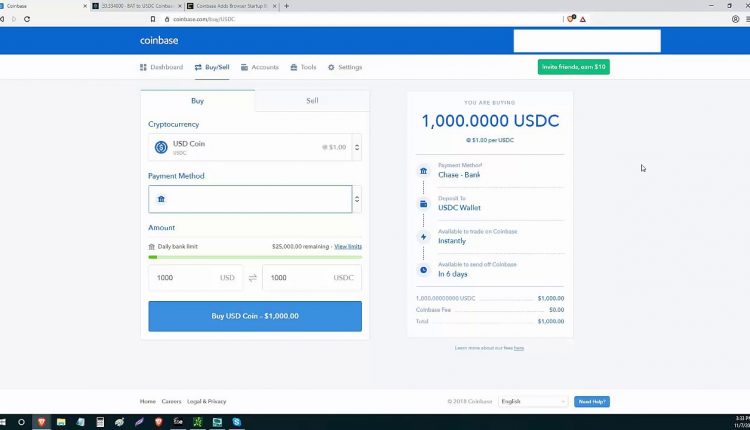
Task: Open the Tools nav item
Action: pos(303,67)
